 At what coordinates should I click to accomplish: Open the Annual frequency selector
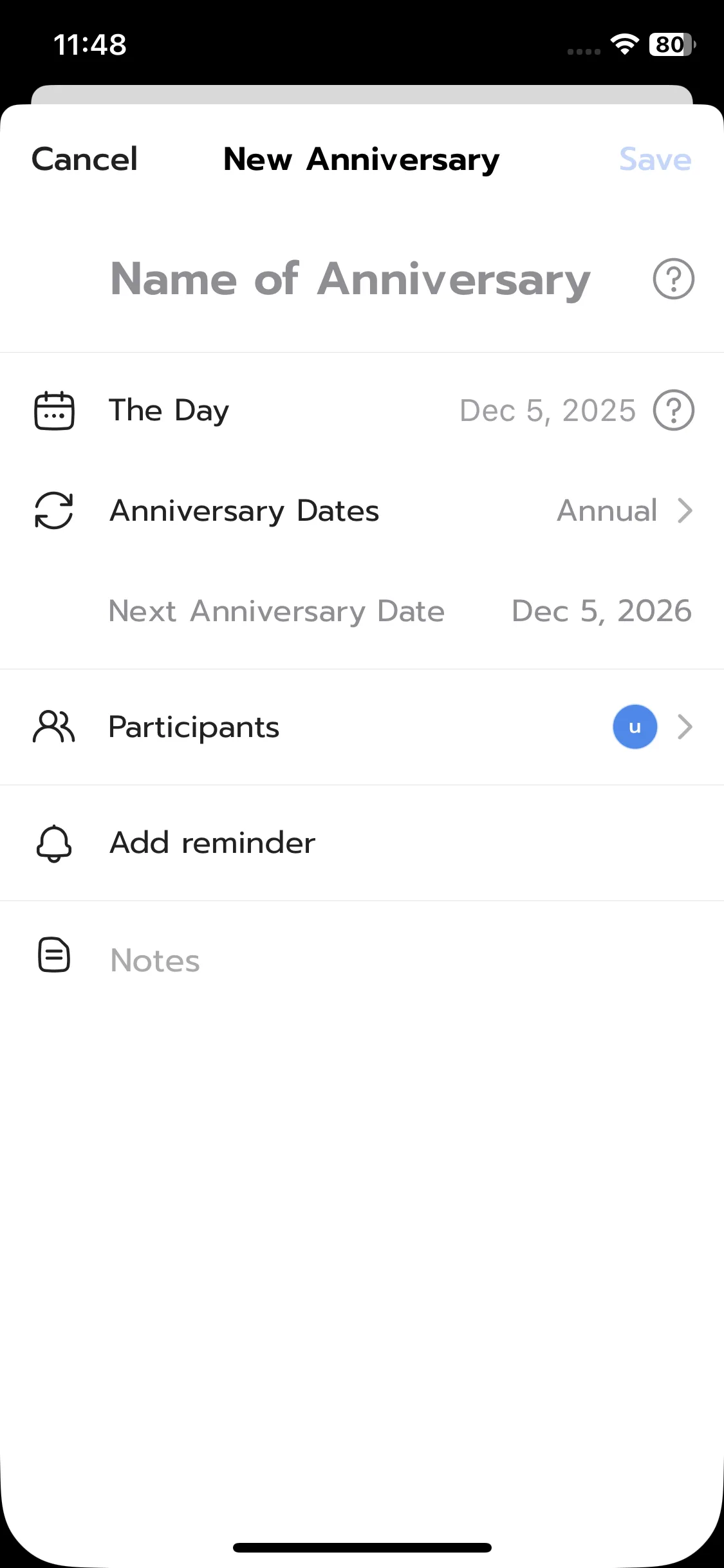(x=607, y=511)
